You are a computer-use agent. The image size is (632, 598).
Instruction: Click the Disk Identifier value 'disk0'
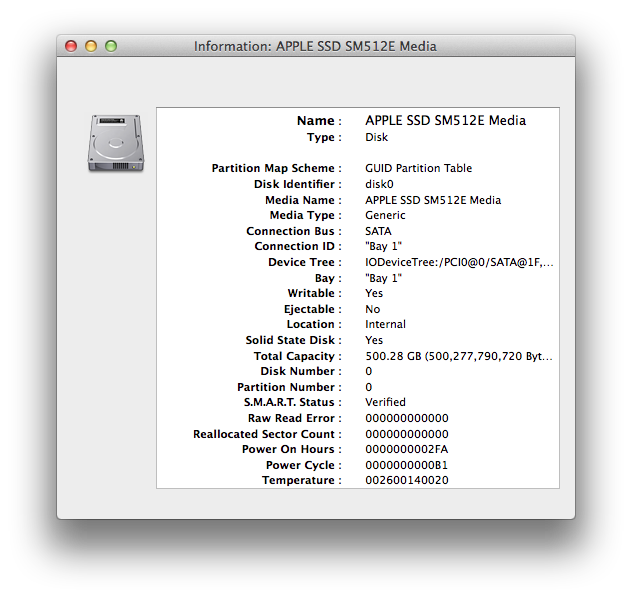coord(379,184)
